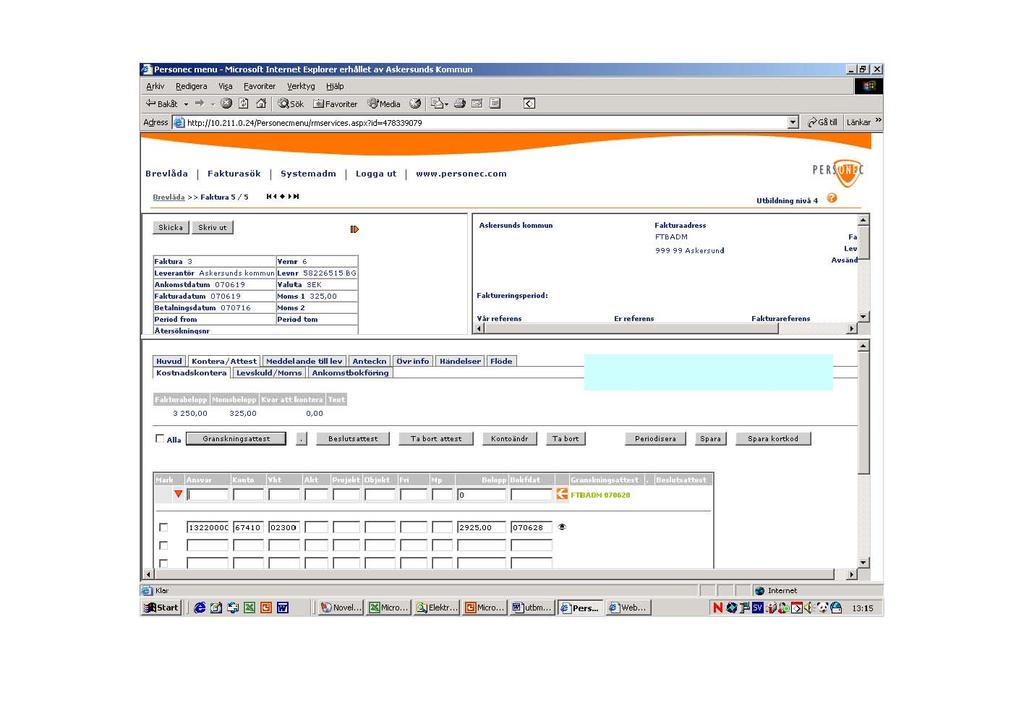Click the orange arrow icon next to FTBADM 070628
The image size is (1024, 724).
(562, 494)
